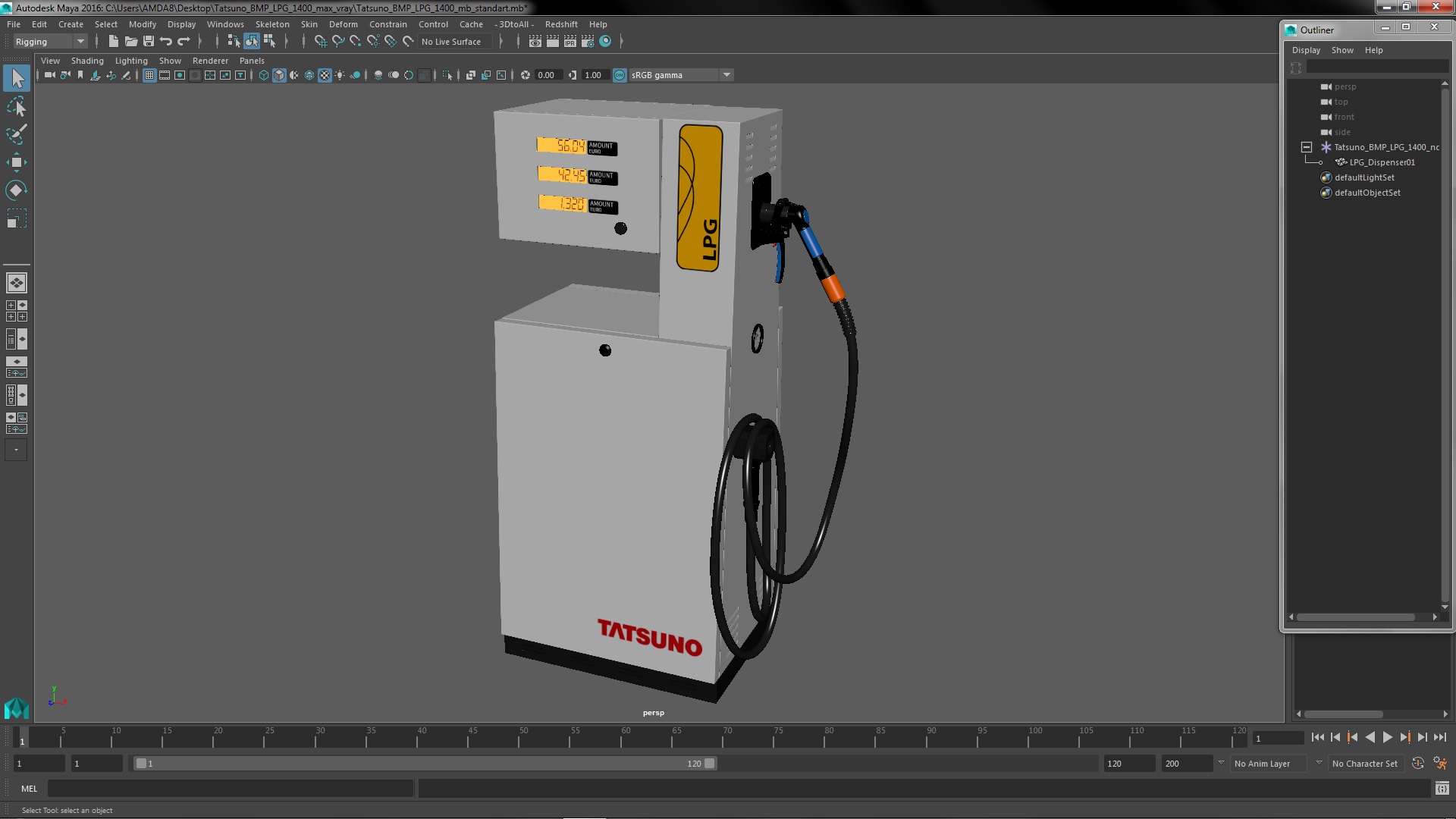Viewport: 1456px width, 819px height.
Task: Select defaultObjectSet in Outliner
Action: coord(1367,193)
